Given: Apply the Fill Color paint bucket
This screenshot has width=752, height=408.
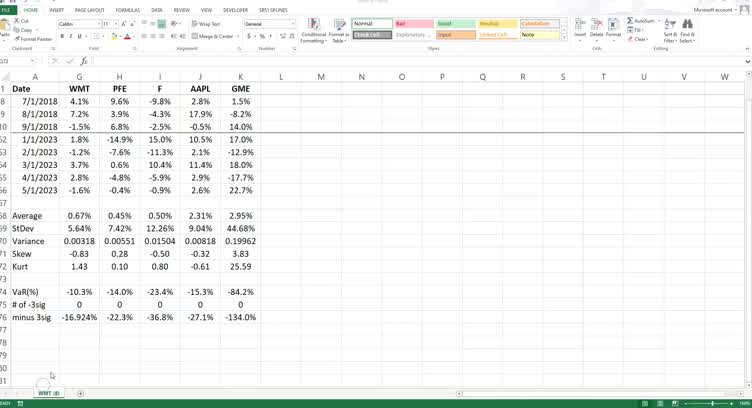Looking at the screenshot, I should (x=114, y=36).
